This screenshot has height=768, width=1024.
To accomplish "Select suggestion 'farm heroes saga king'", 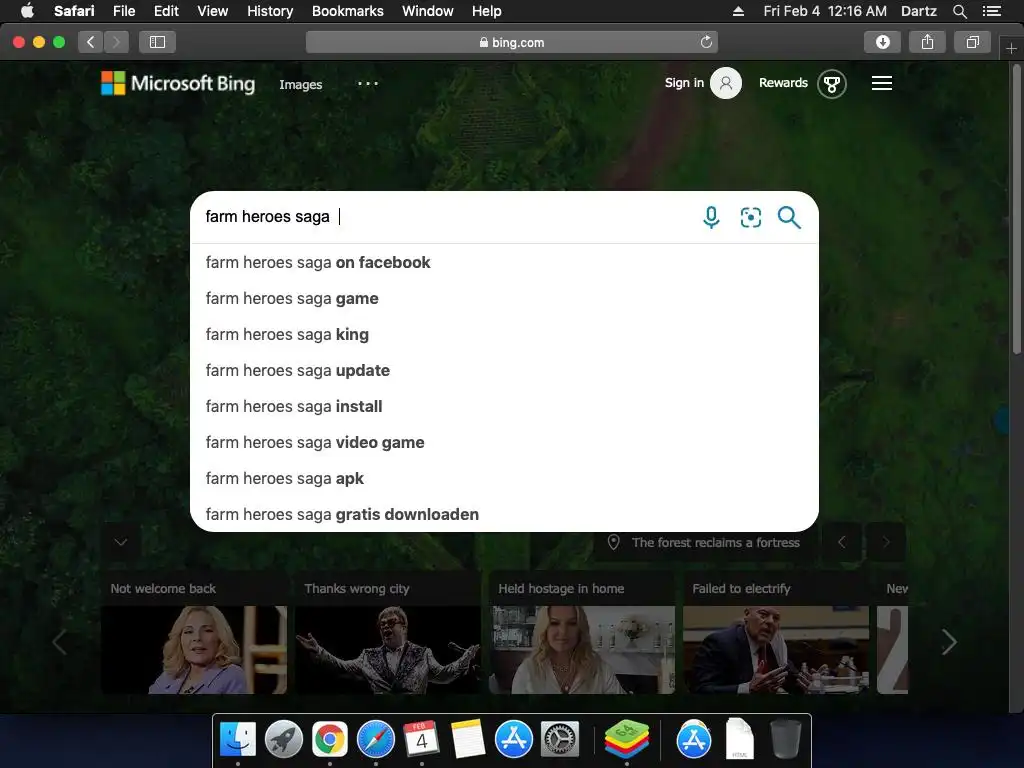I will 504,334.
